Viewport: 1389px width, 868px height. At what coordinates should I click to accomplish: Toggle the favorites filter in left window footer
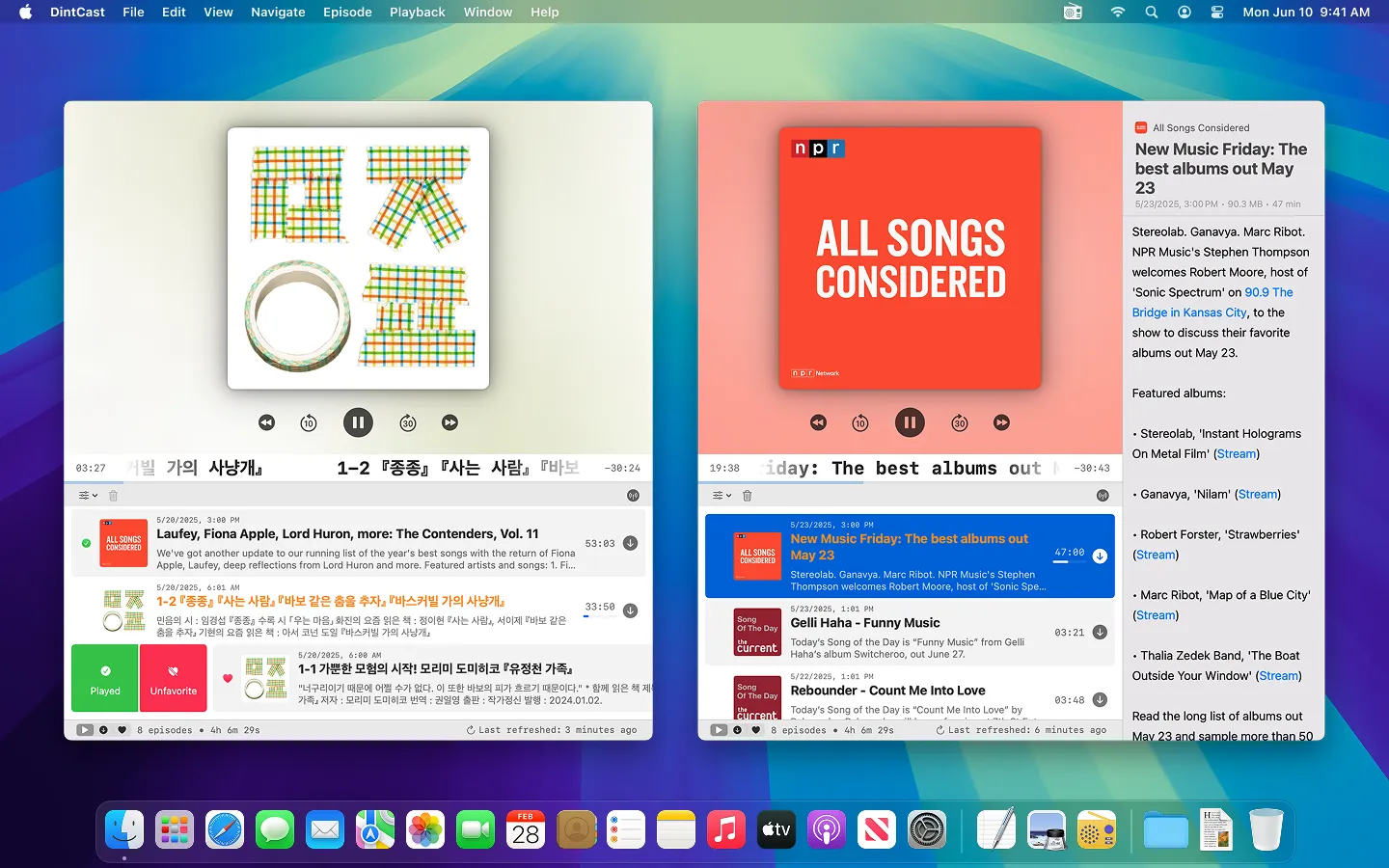122,730
